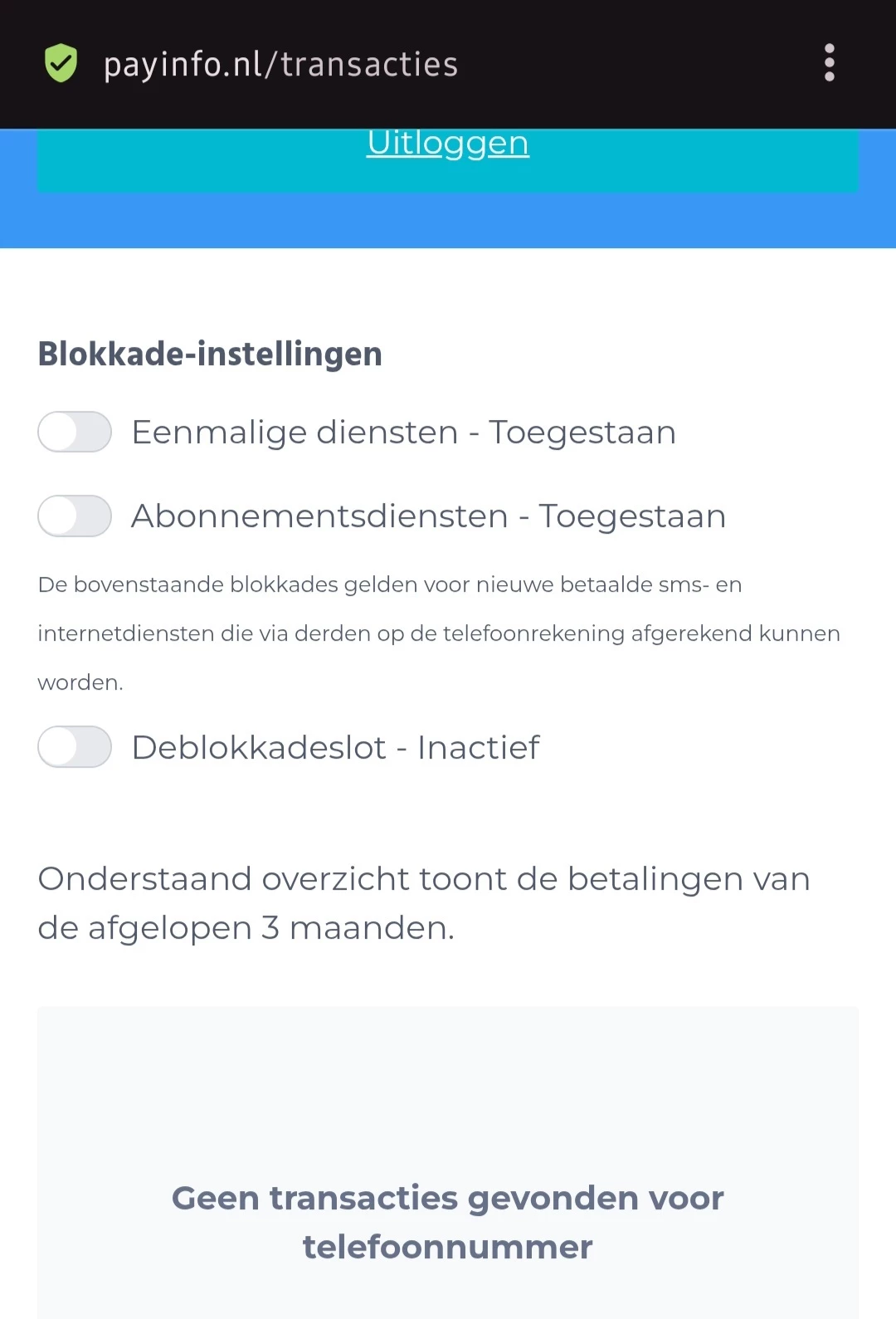The width and height of the screenshot is (896, 1319).
Task: Click the blokkades explanation paragraph
Action: pyautogui.click(x=439, y=633)
